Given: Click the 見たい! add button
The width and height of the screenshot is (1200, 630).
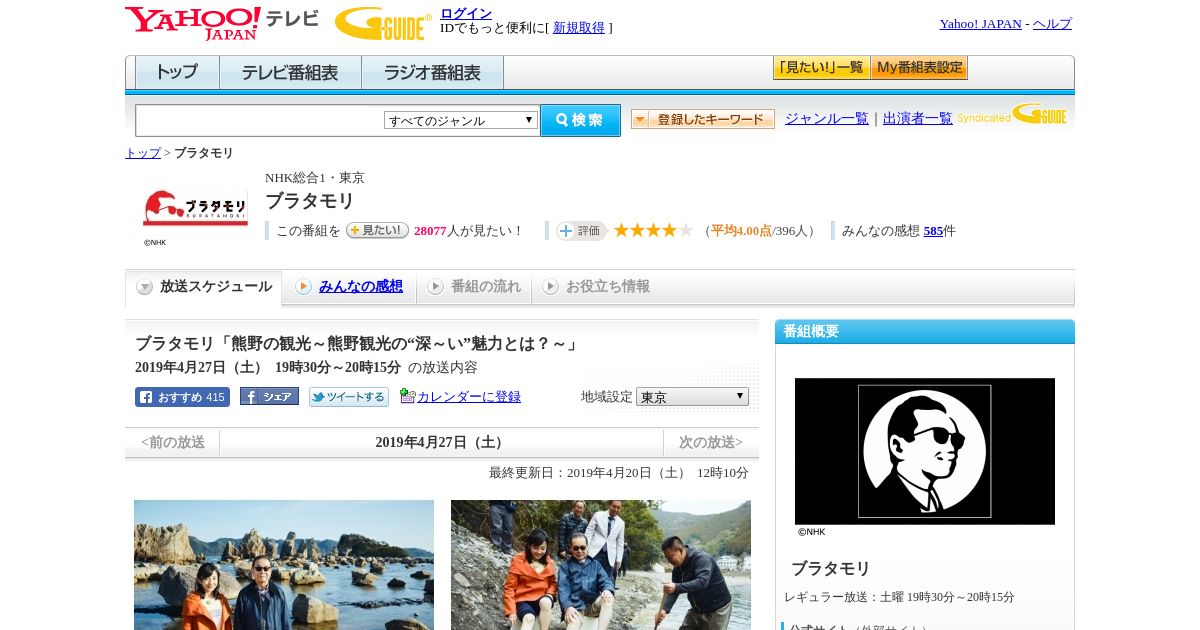Looking at the screenshot, I should click(x=377, y=230).
